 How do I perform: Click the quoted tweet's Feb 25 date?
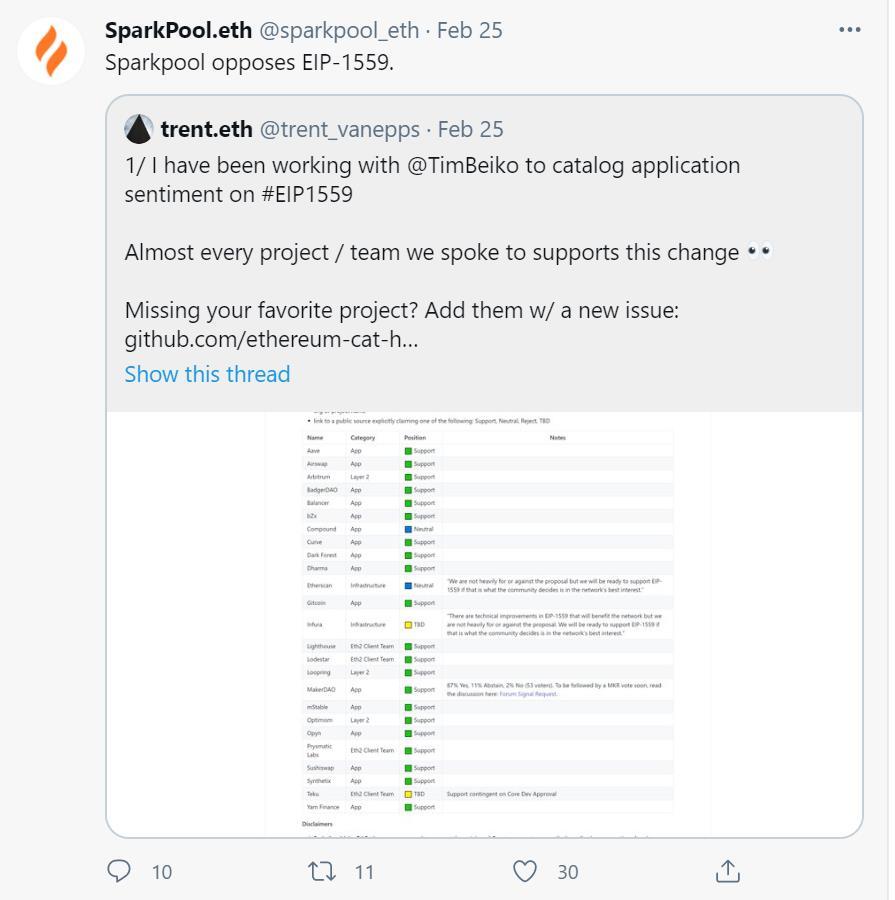pos(471,129)
